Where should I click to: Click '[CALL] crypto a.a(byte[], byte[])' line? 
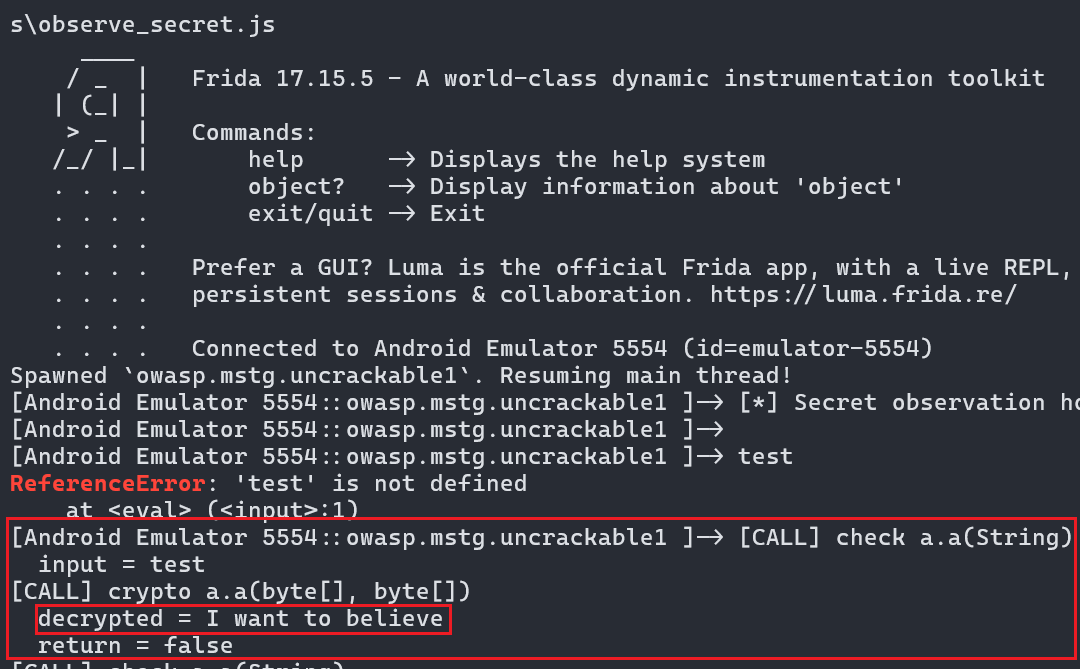pos(240,592)
